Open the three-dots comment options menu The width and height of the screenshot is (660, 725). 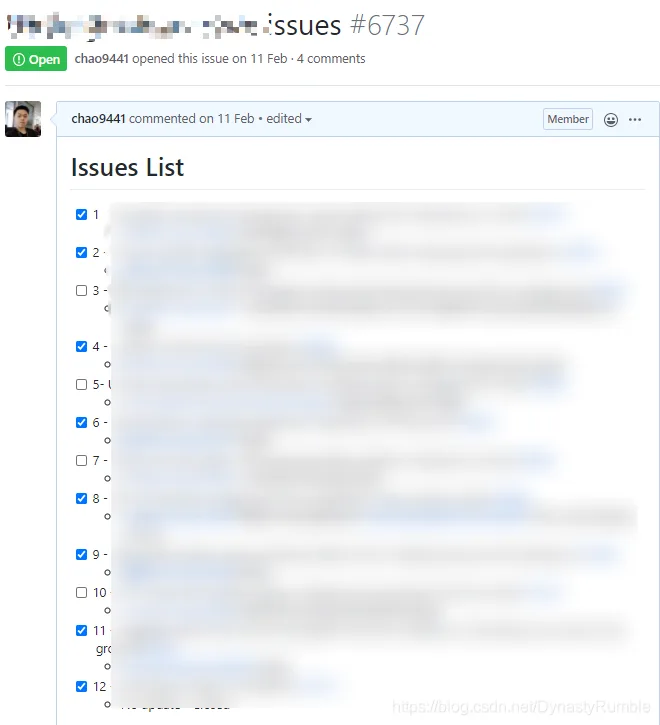pos(635,120)
